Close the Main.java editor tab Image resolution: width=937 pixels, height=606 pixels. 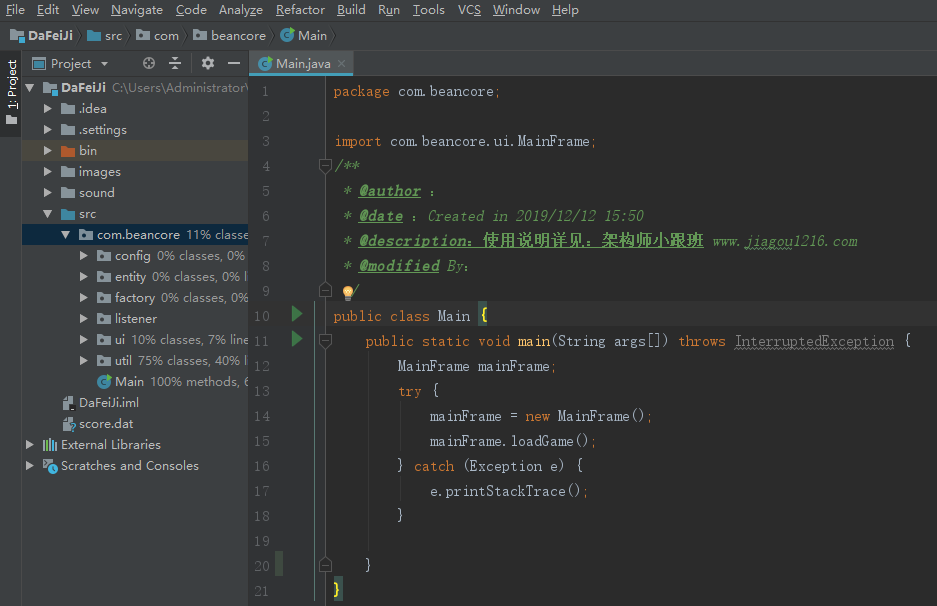point(341,63)
